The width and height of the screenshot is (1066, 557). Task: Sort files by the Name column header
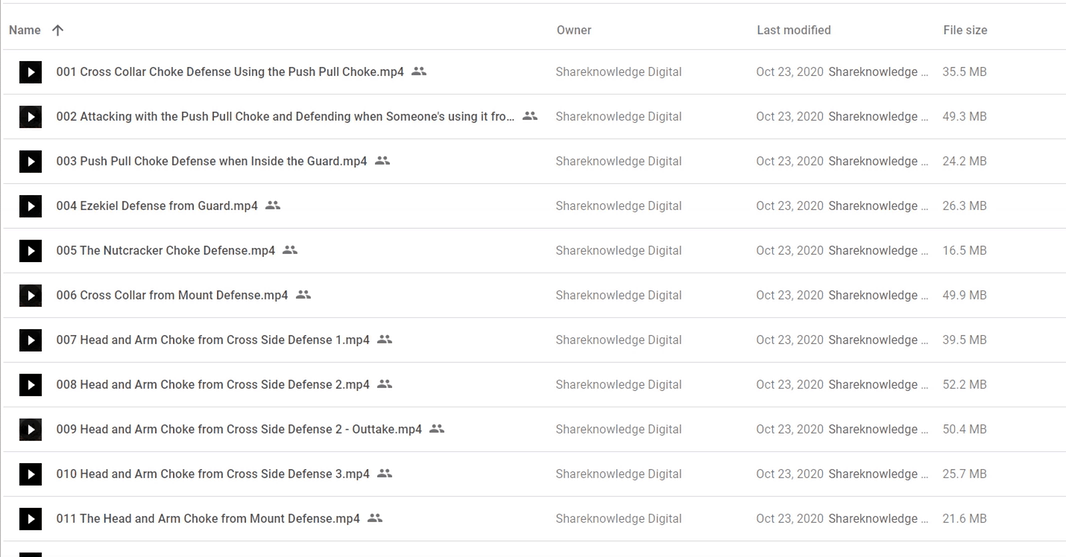(24, 30)
